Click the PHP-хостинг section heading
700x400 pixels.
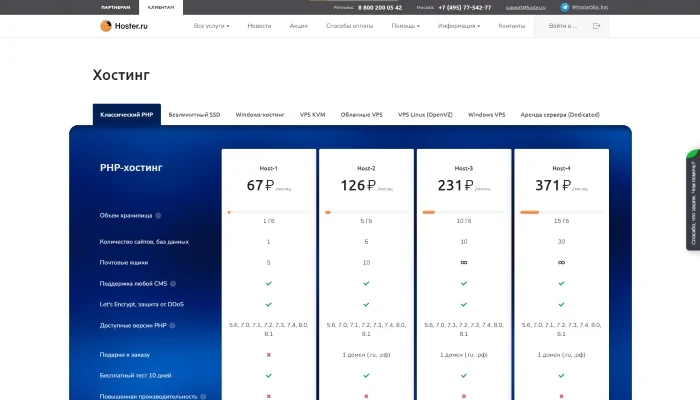pos(131,168)
